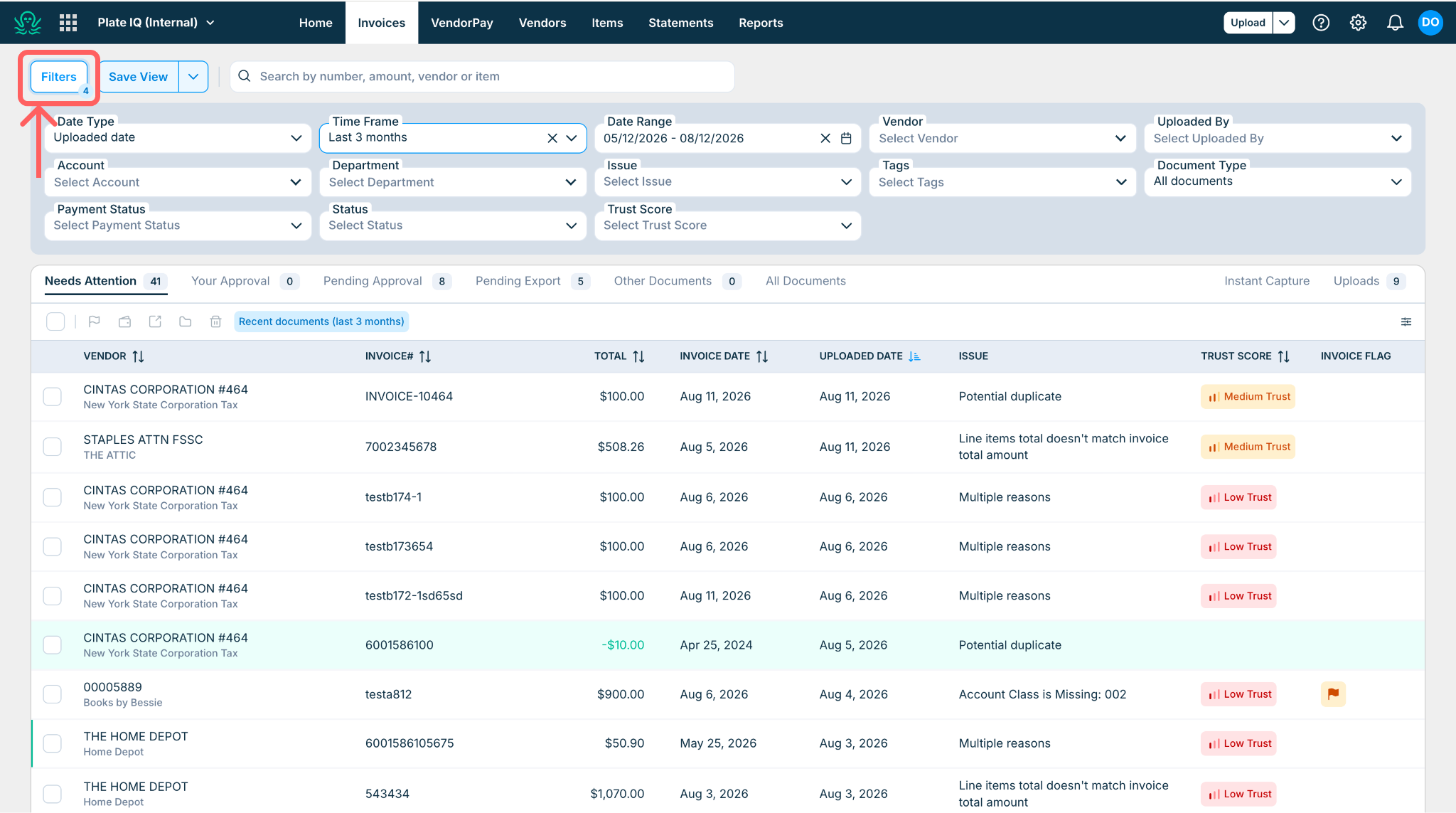The width and height of the screenshot is (1456, 813).
Task: Toggle the select-all checkbox above table
Action: pos(55,322)
